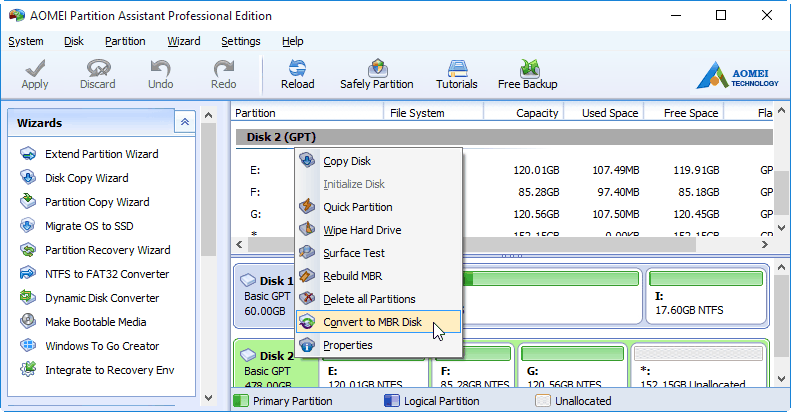Collapse the Wizards panel with the chevron
Screen dimensions: 791x412
[x=185, y=122]
